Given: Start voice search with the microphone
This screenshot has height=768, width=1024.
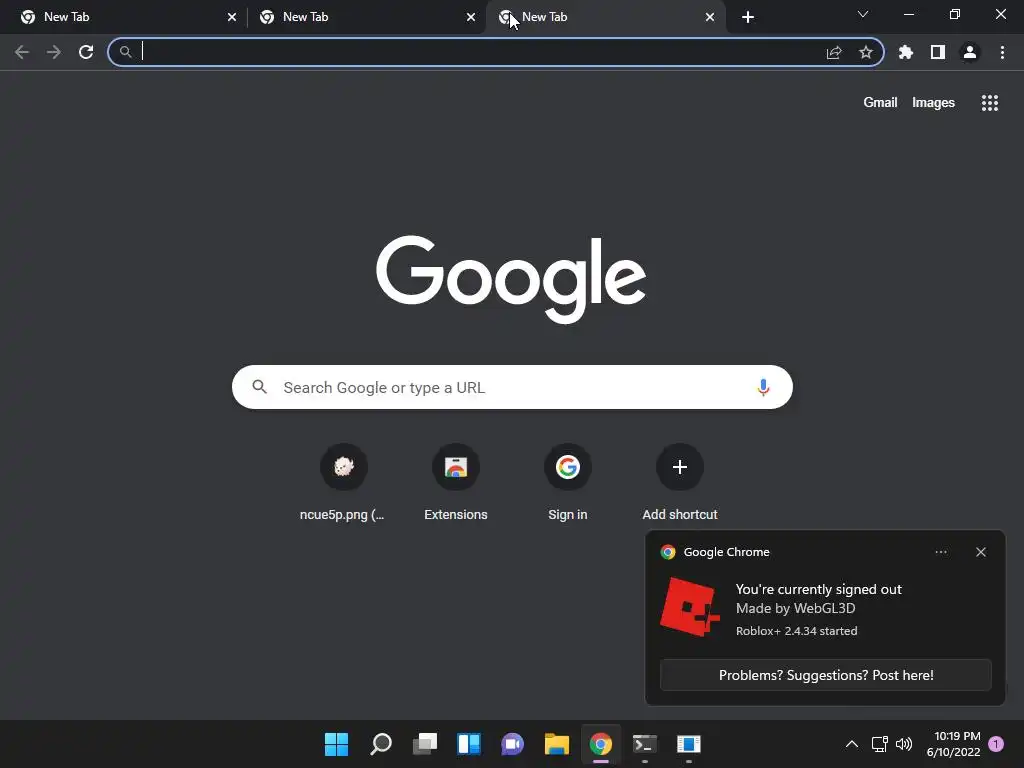Looking at the screenshot, I should click(x=763, y=387).
